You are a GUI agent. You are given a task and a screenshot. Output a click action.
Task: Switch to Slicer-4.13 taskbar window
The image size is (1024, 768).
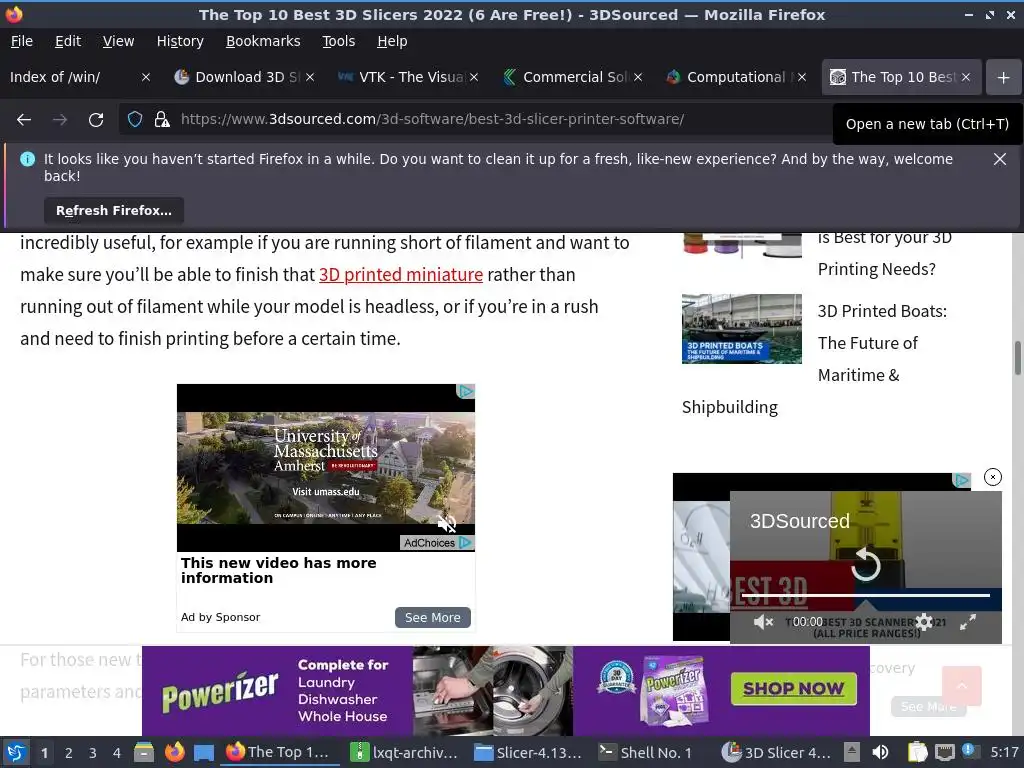coord(528,752)
